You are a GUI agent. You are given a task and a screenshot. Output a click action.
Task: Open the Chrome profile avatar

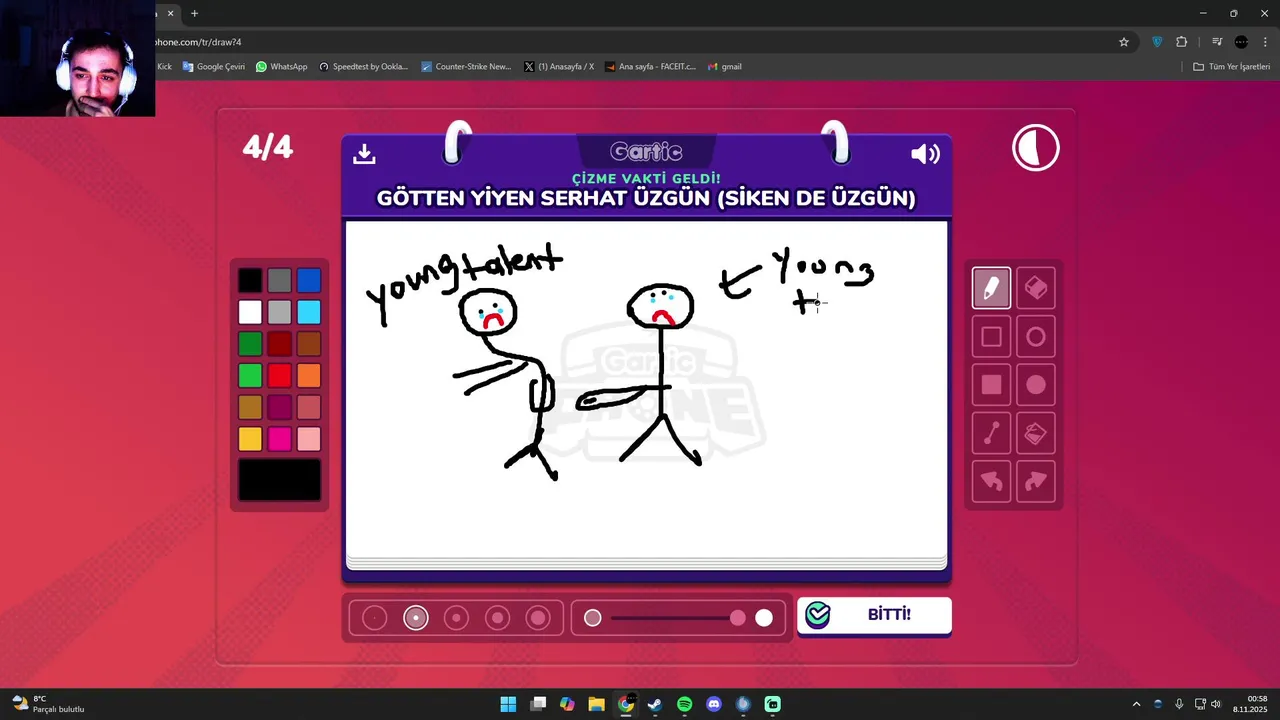(x=1241, y=42)
